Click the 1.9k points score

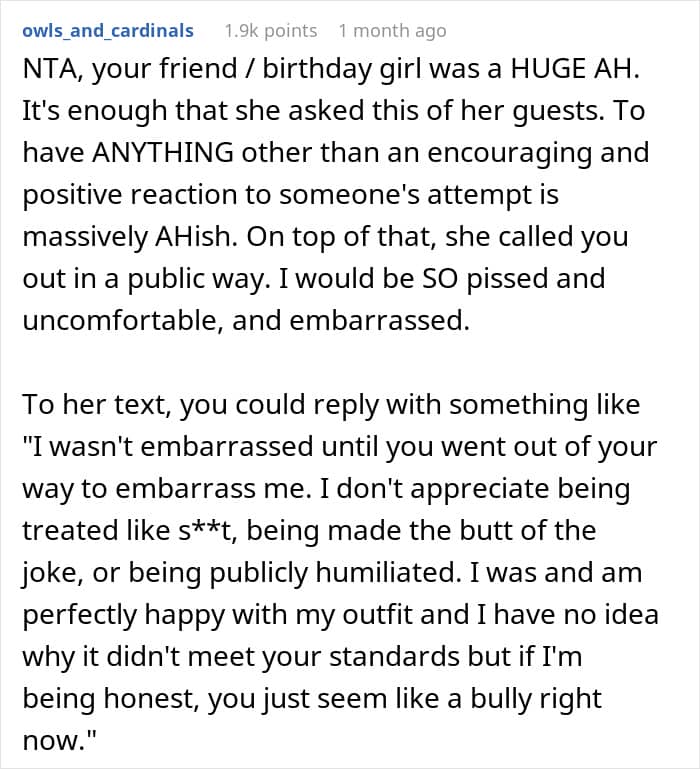[271, 31]
